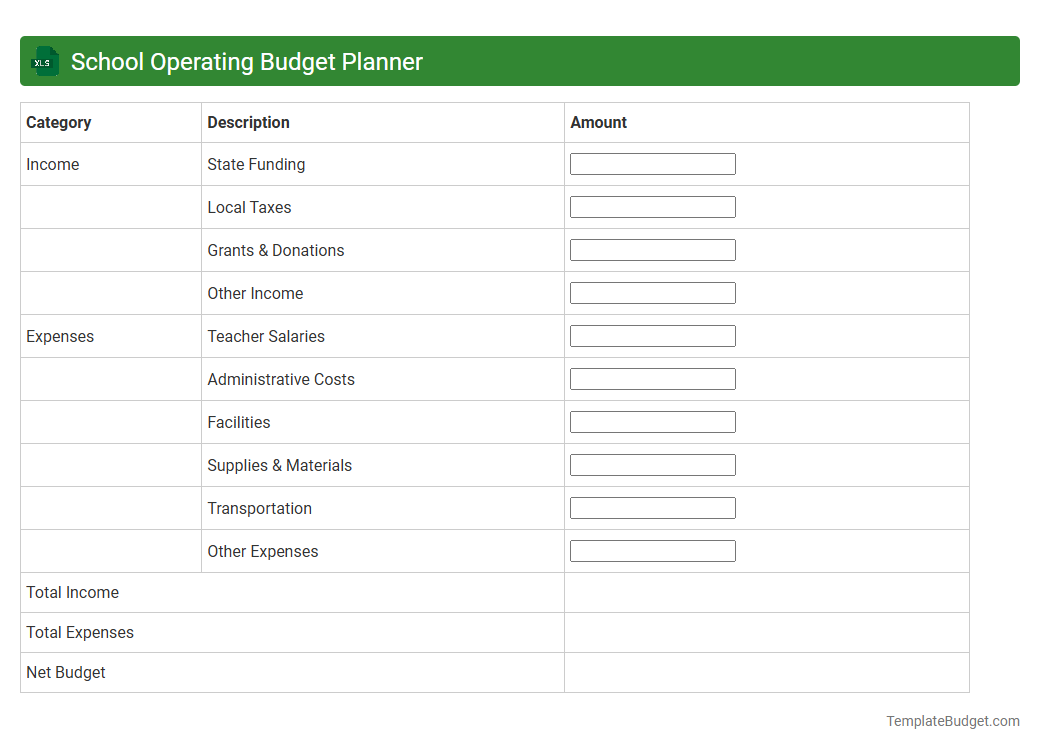Click the Facilities amount input box
The height and width of the screenshot is (750, 1040).
point(652,421)
